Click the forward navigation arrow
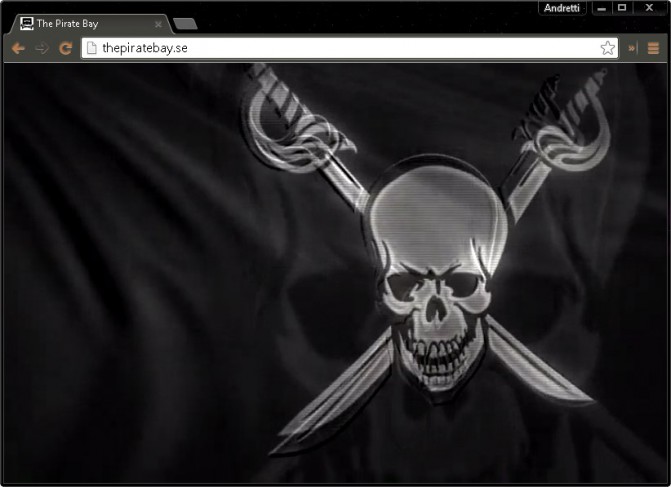The image size is (671, 487). 42,48
